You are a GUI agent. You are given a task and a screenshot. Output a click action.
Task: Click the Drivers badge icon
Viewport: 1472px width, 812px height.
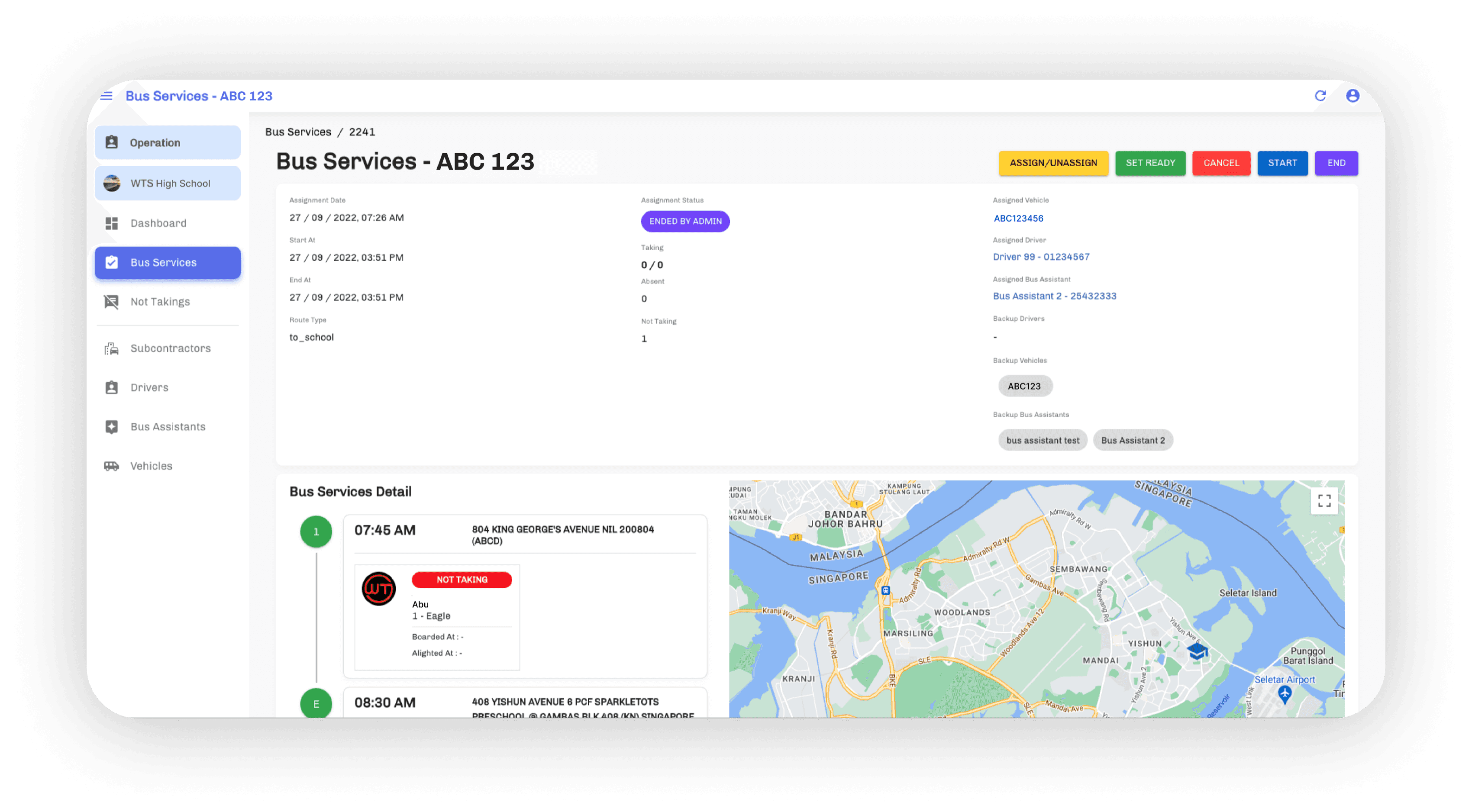pos(111,388)
